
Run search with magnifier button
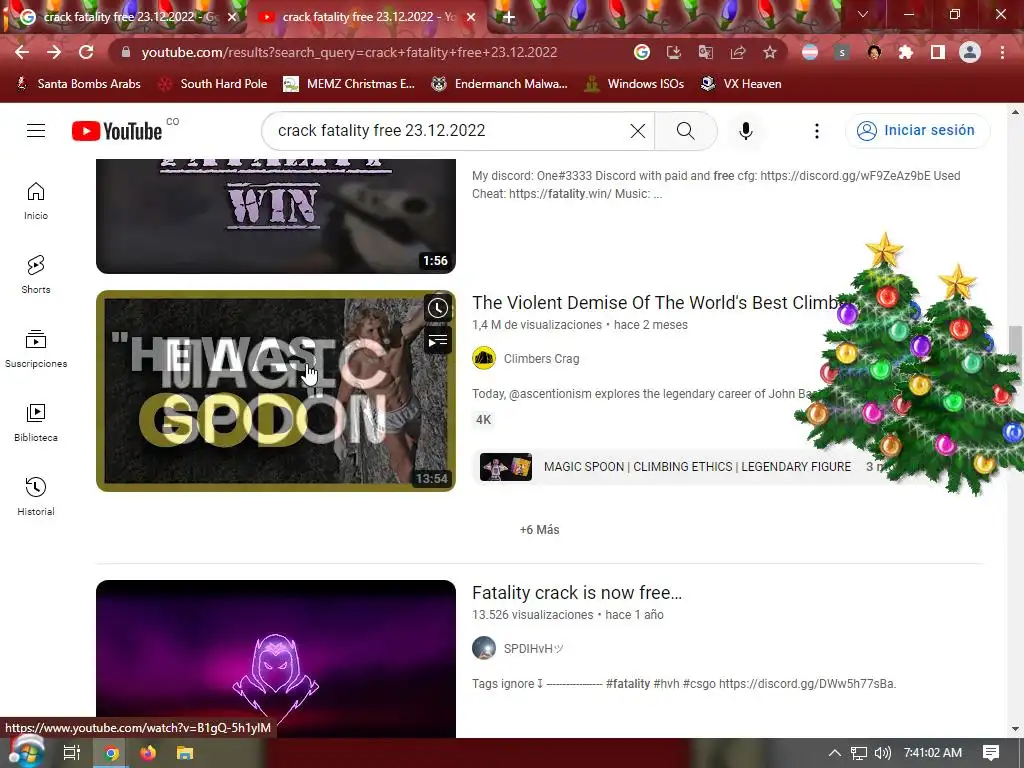(x=686, y=131)
